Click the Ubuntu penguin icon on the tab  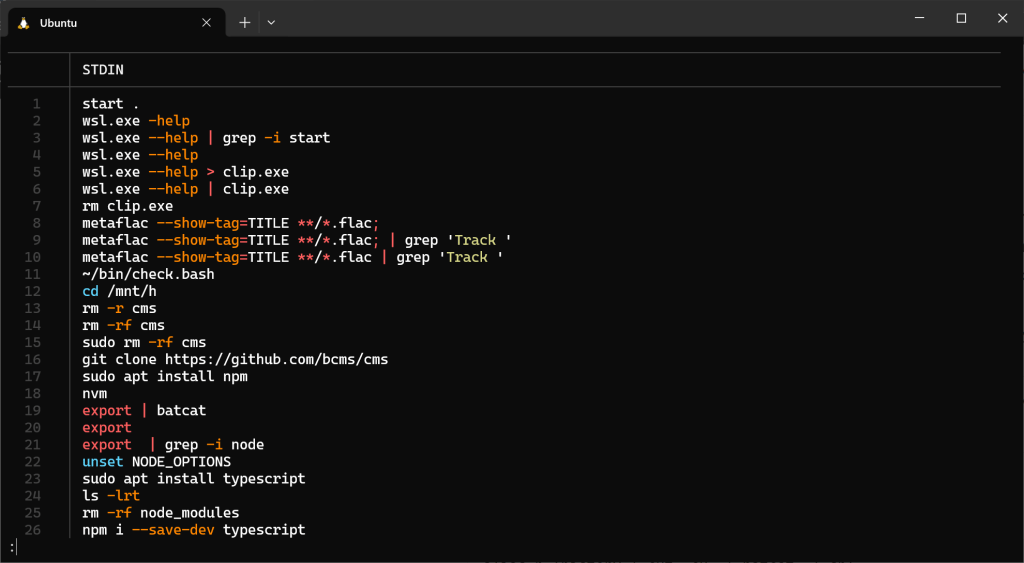(23, 22)
